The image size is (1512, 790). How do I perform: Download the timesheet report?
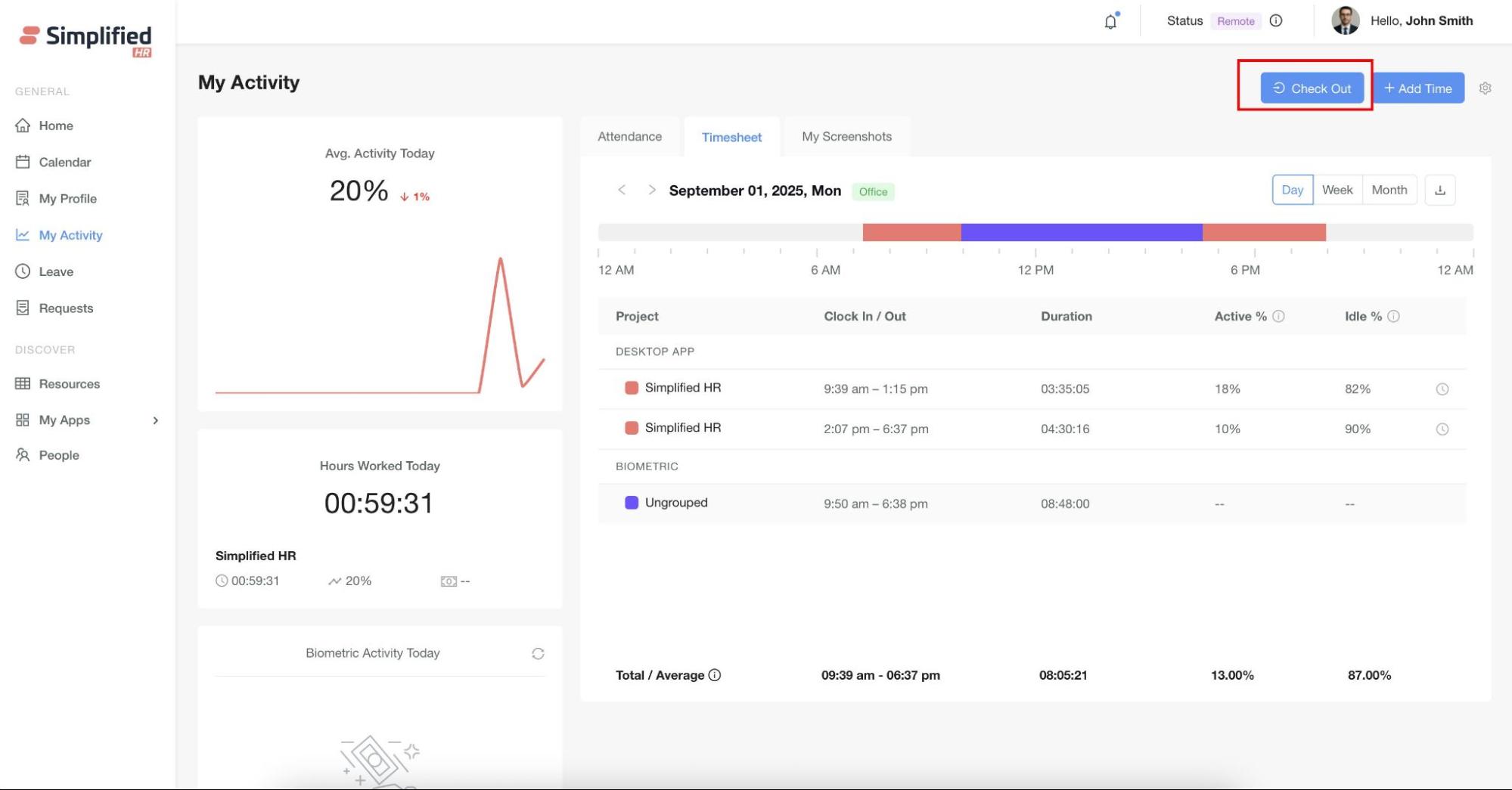(x=1439, y=191)
